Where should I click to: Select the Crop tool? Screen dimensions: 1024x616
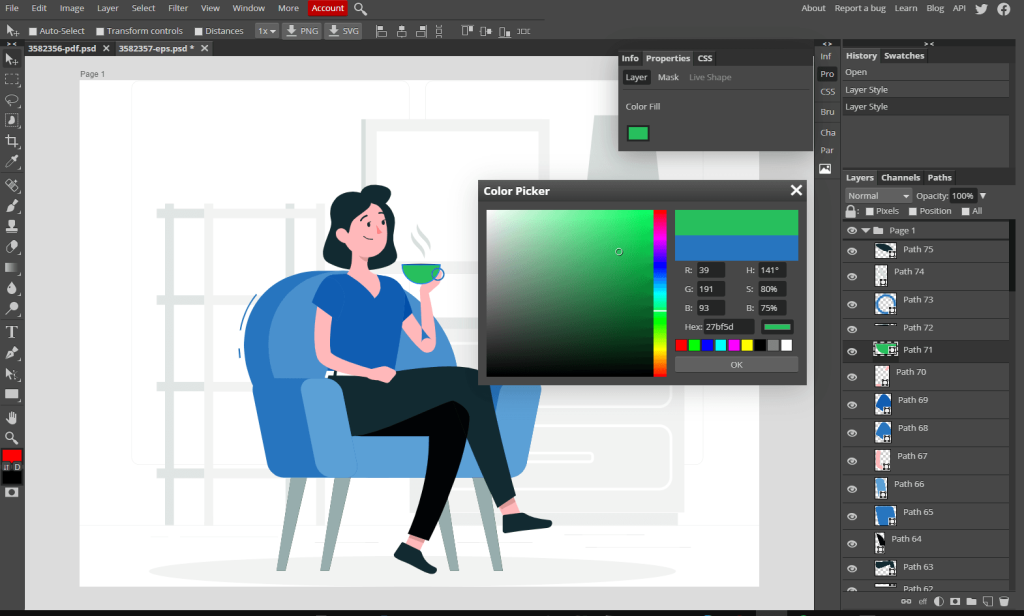click(x=12, y=141)
